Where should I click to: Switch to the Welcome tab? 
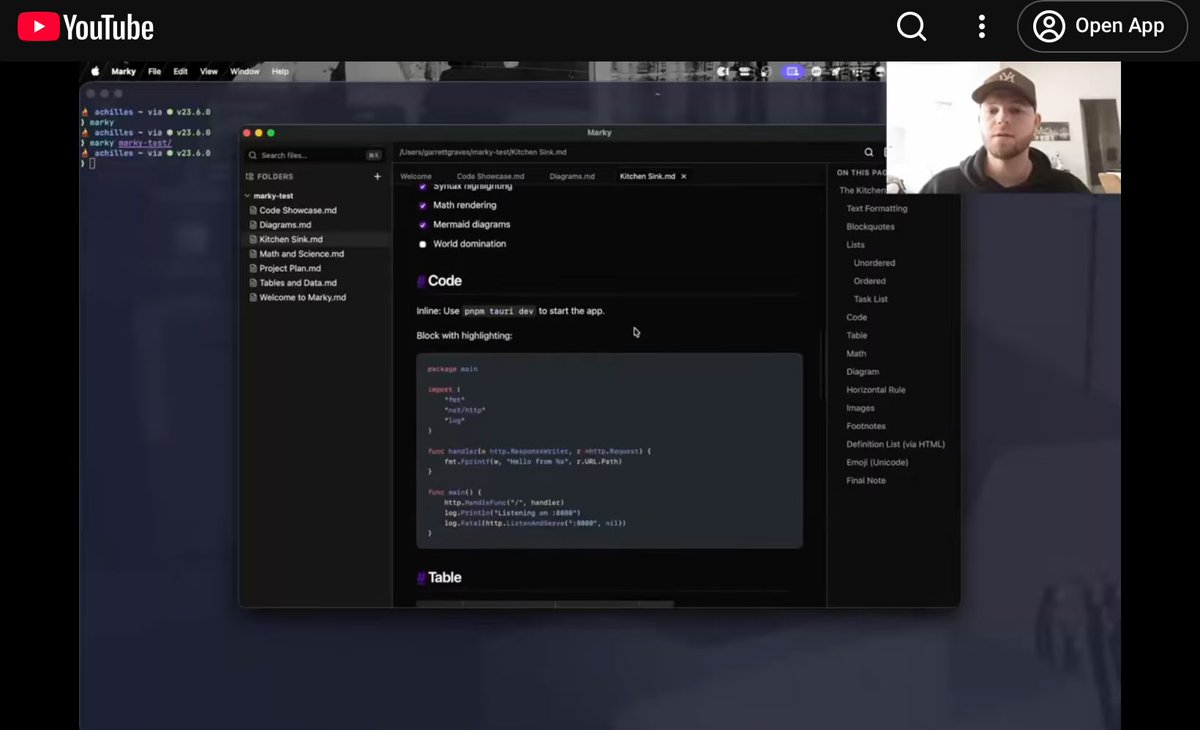click(x=416, y=176)
